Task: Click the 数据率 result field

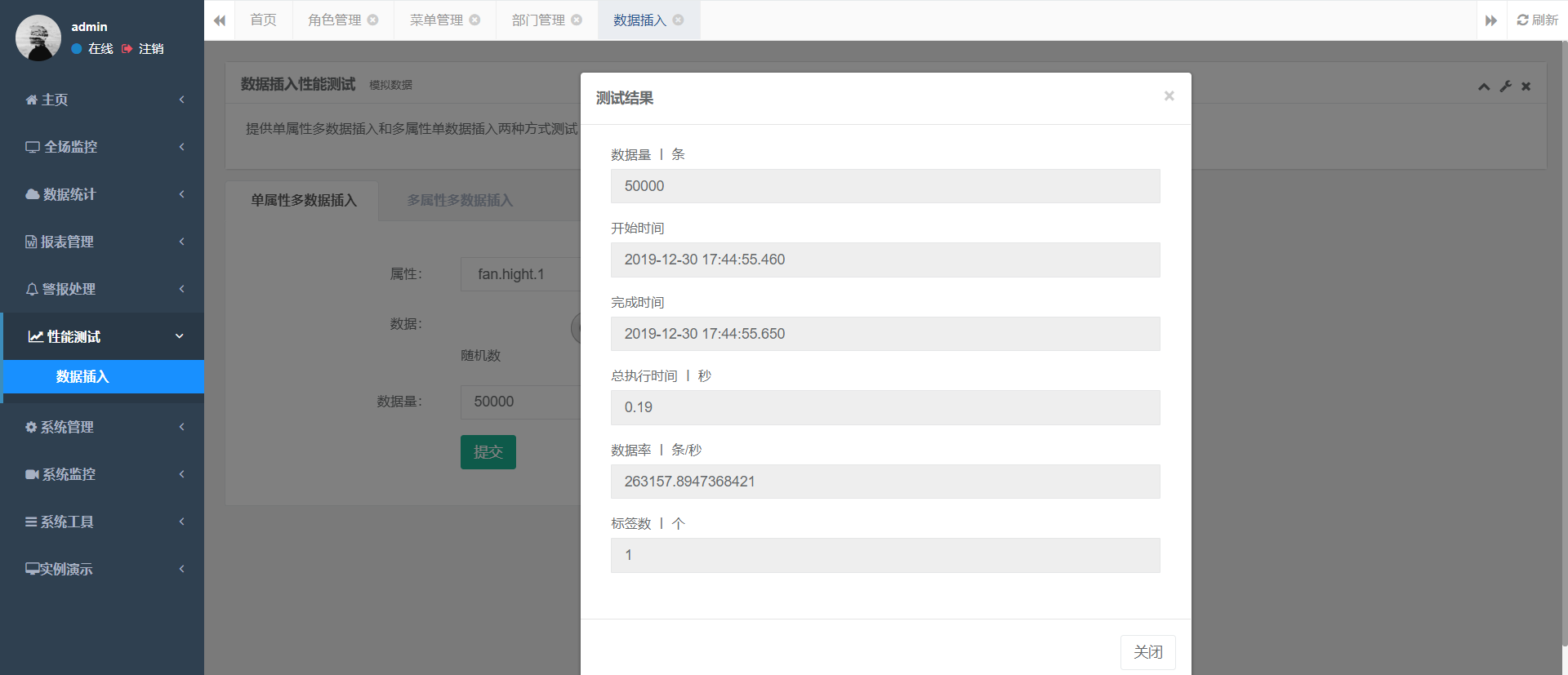Action: tap(884, 482)
